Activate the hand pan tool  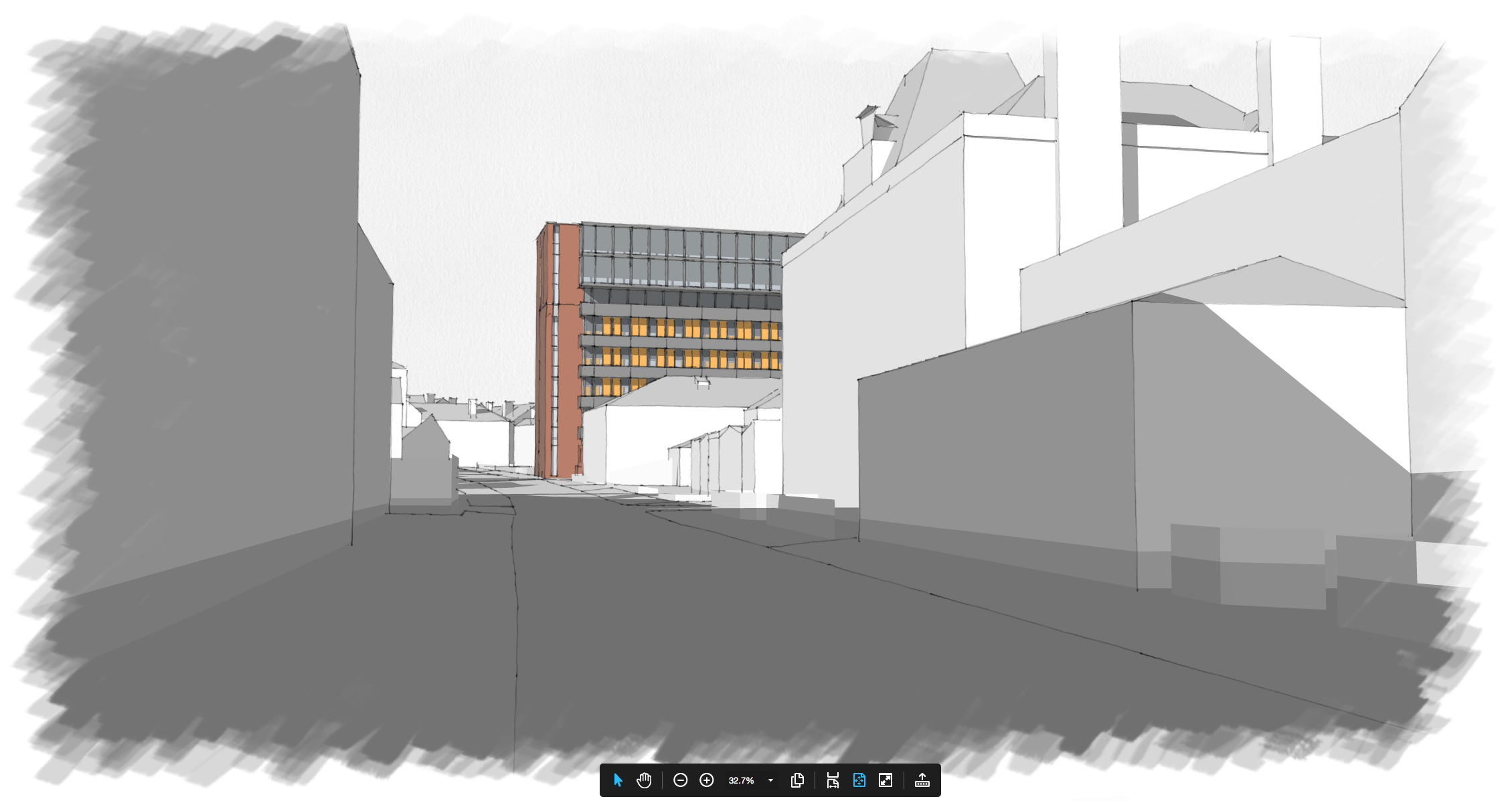(644, 780)
